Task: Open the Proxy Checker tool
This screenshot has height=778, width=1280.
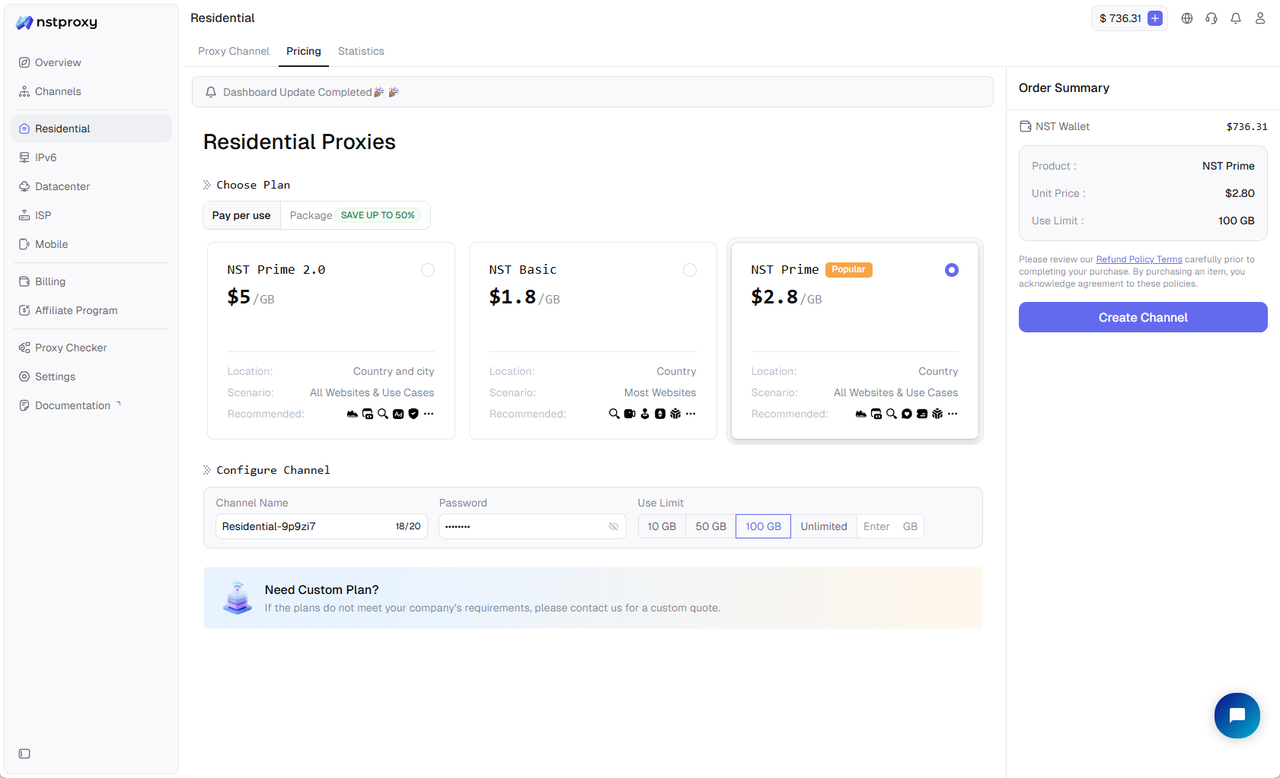Action: 70,347
